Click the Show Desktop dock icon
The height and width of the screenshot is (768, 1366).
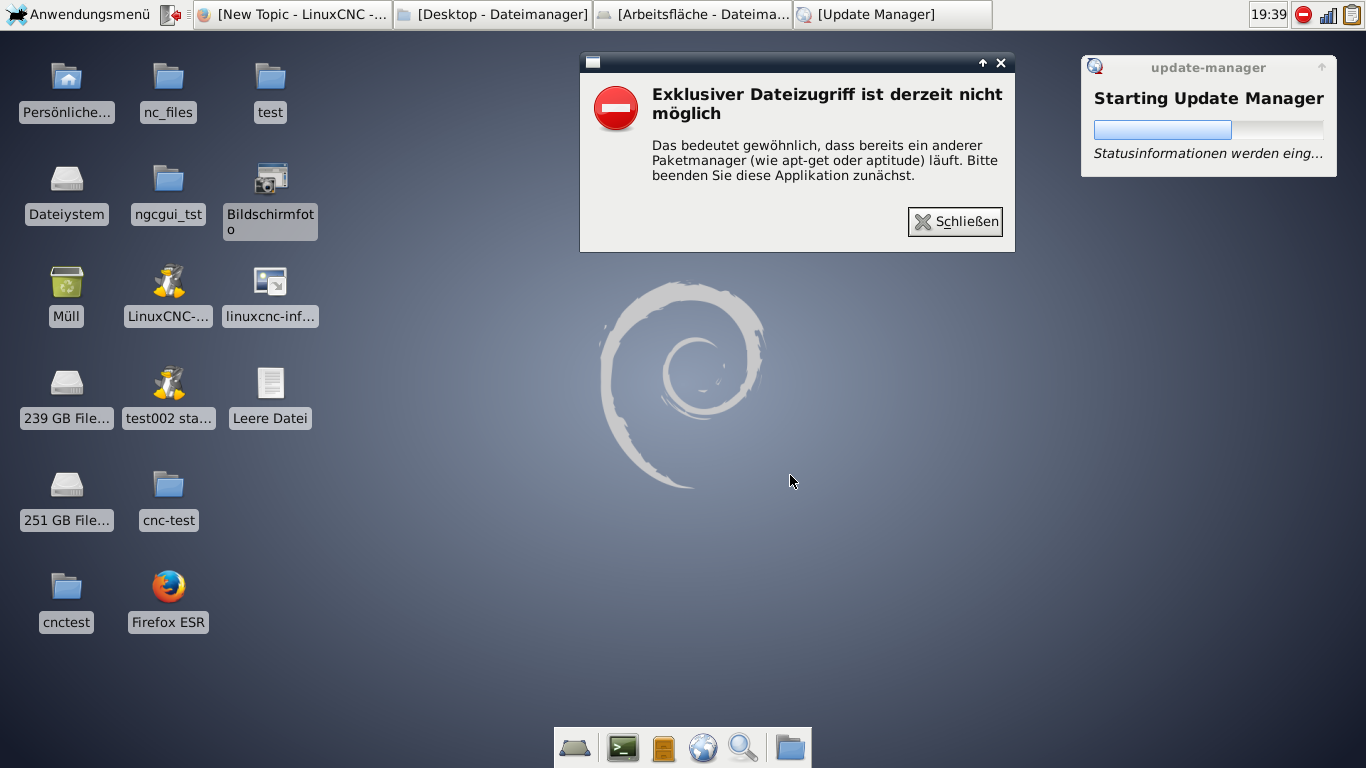coord(575,748)
